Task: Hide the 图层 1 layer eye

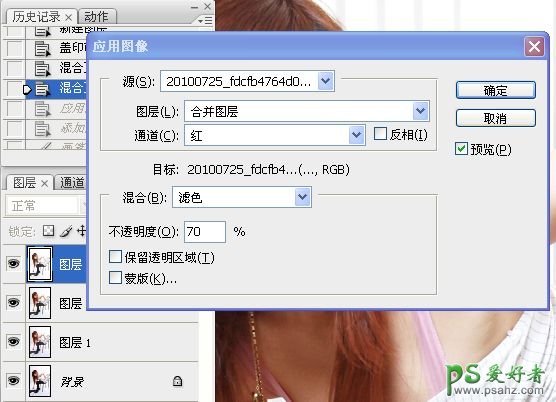Action: (x=13, y=341)
